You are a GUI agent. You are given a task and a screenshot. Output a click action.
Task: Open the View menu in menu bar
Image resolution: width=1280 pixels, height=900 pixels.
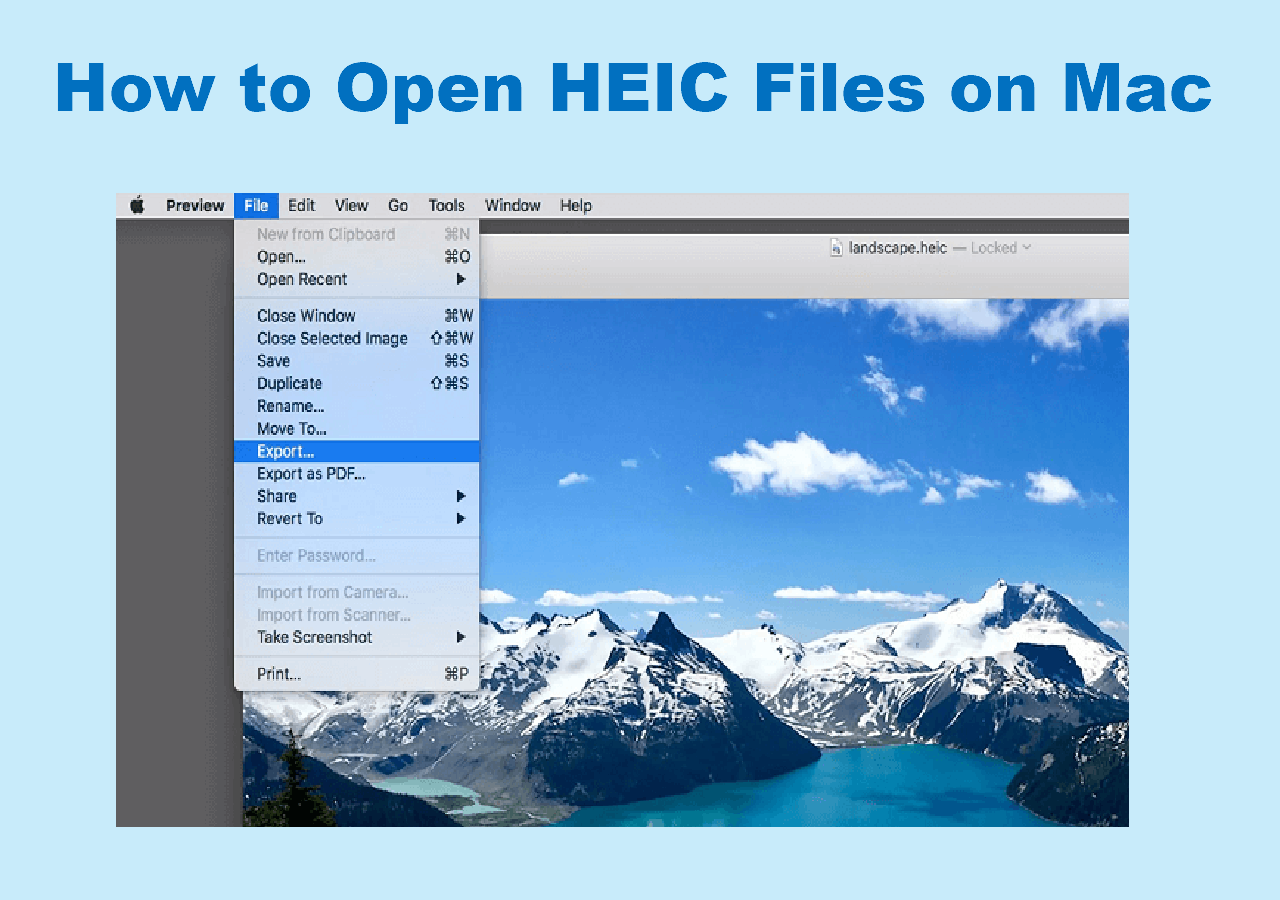pyautogui.click(x=351, y=206)
